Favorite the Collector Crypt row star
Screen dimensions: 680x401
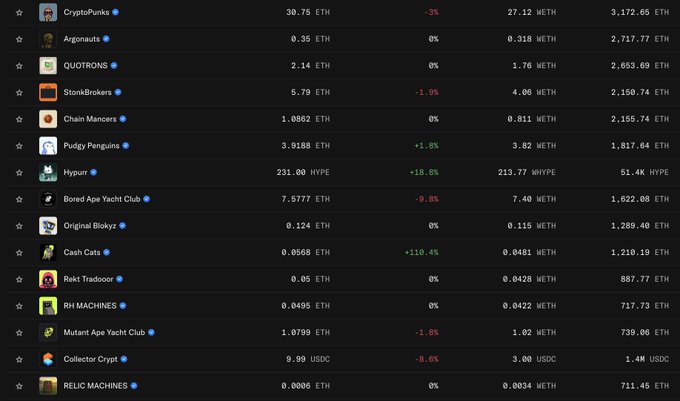click(19, 359)
